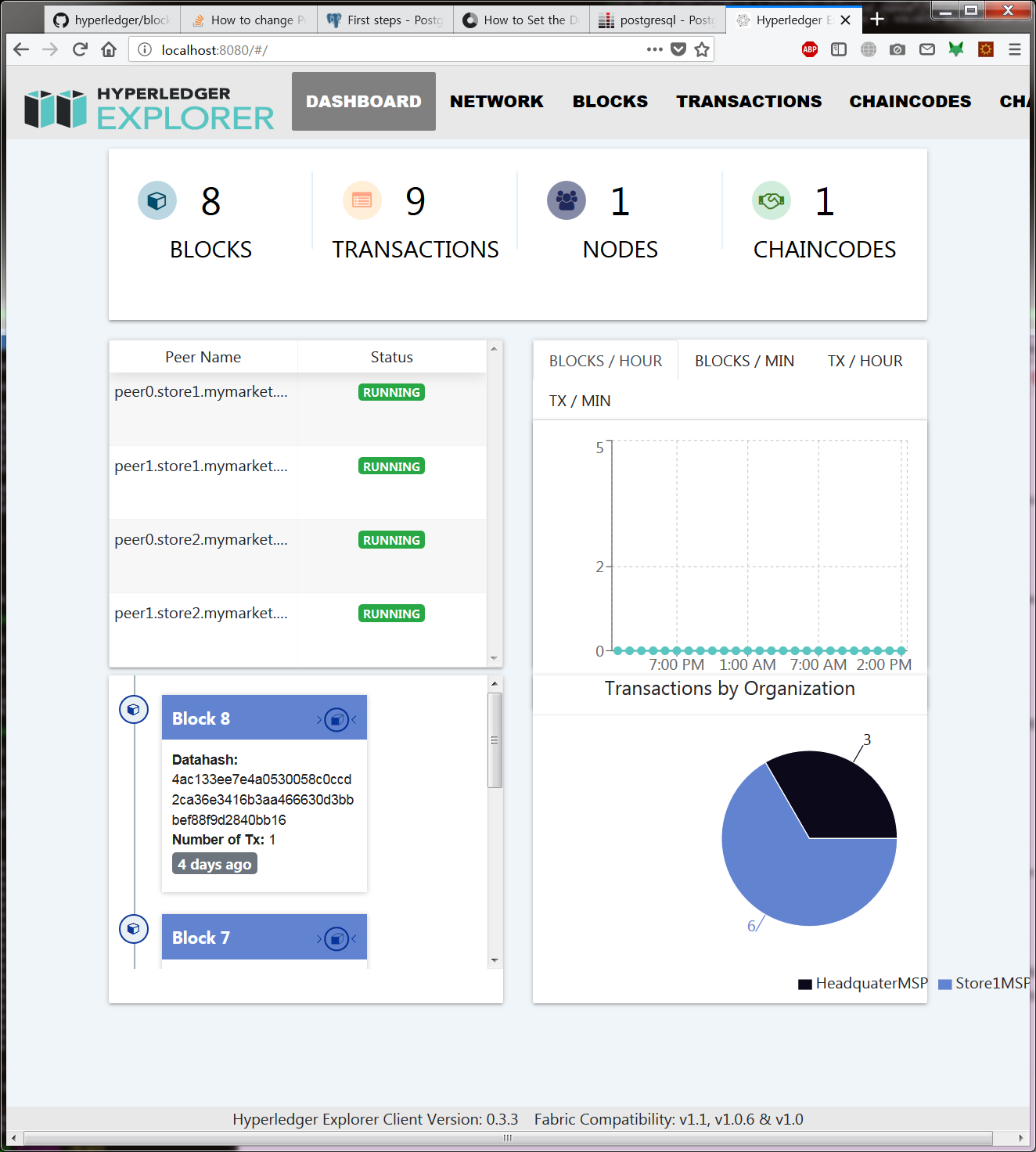Click the Chaincodes handshake icon in stats
1036x1152 pixels.
[x=772, y=201]
